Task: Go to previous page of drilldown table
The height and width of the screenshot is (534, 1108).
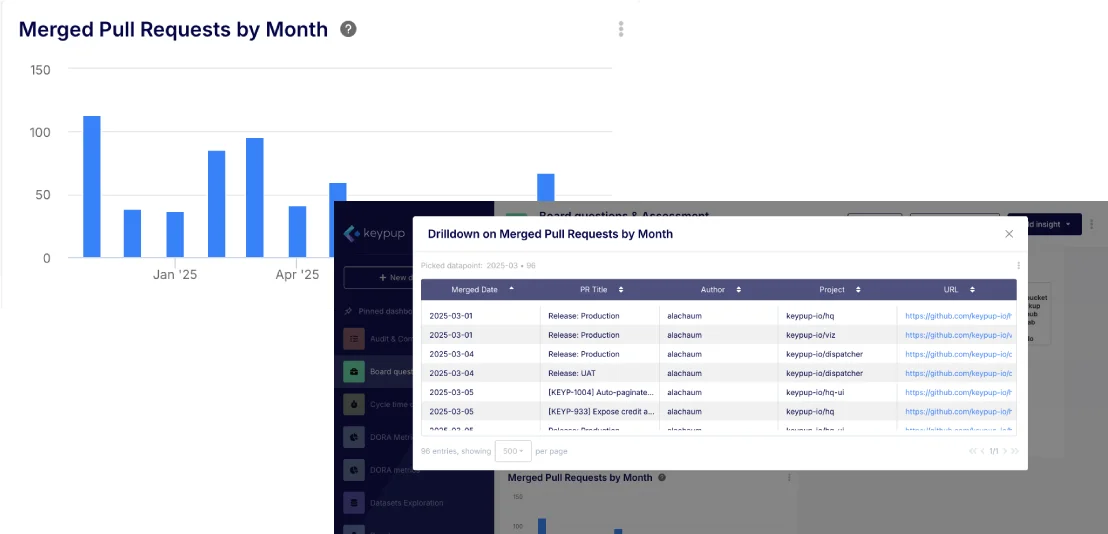Action: tap(982, 451)
